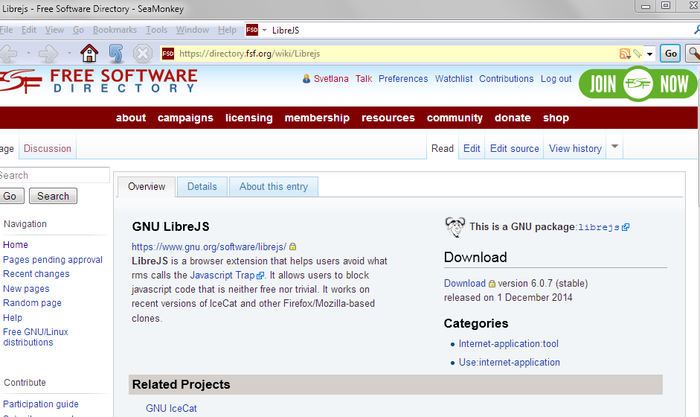700x417 pixels.
Task: Open the RSS feed icon in the URL bar
Action: coord(625,54)
